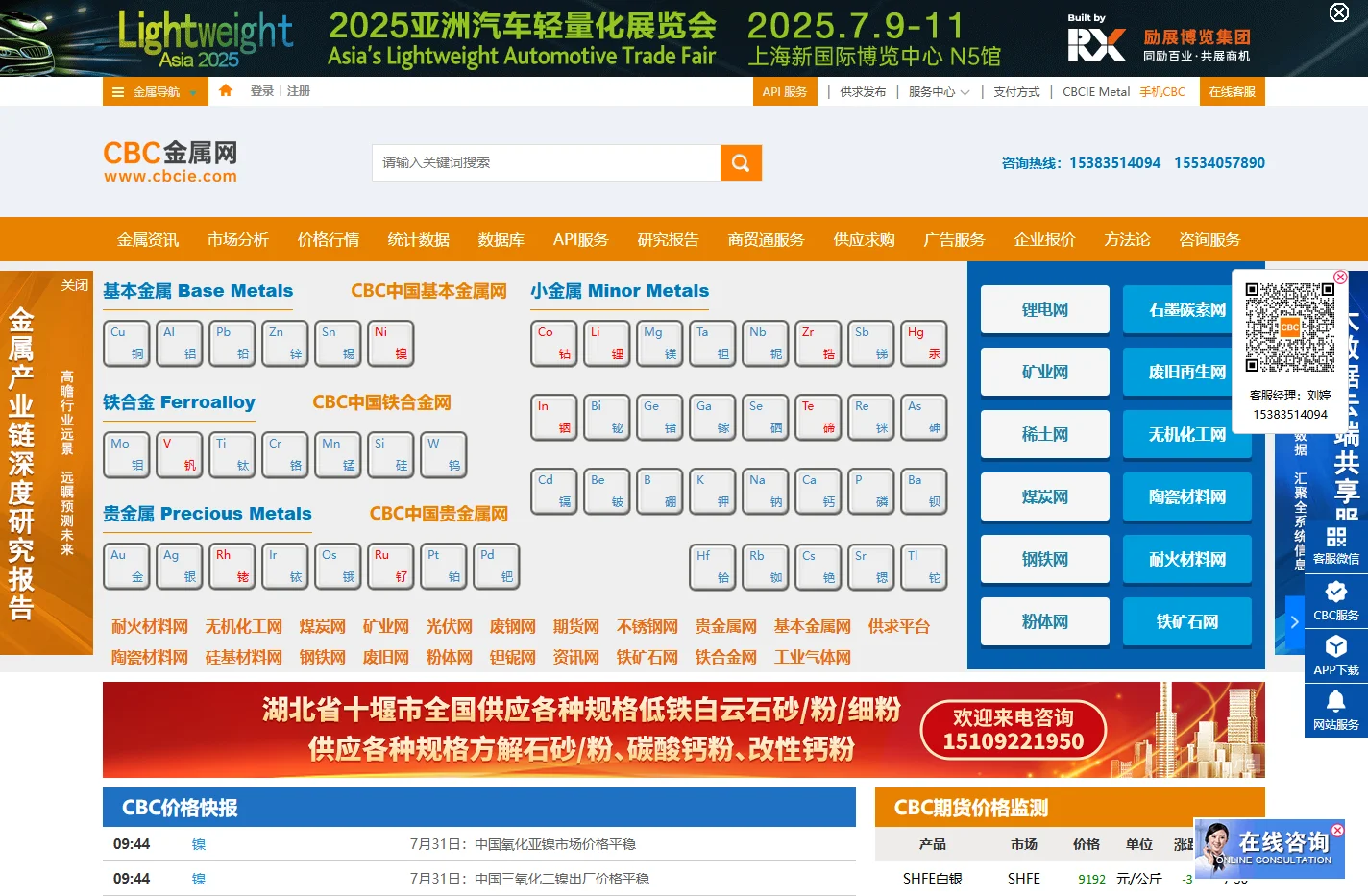Open the 湖北省十堰市 dolomite banner ad
The image size is (1368, 896).
(684, 730)
